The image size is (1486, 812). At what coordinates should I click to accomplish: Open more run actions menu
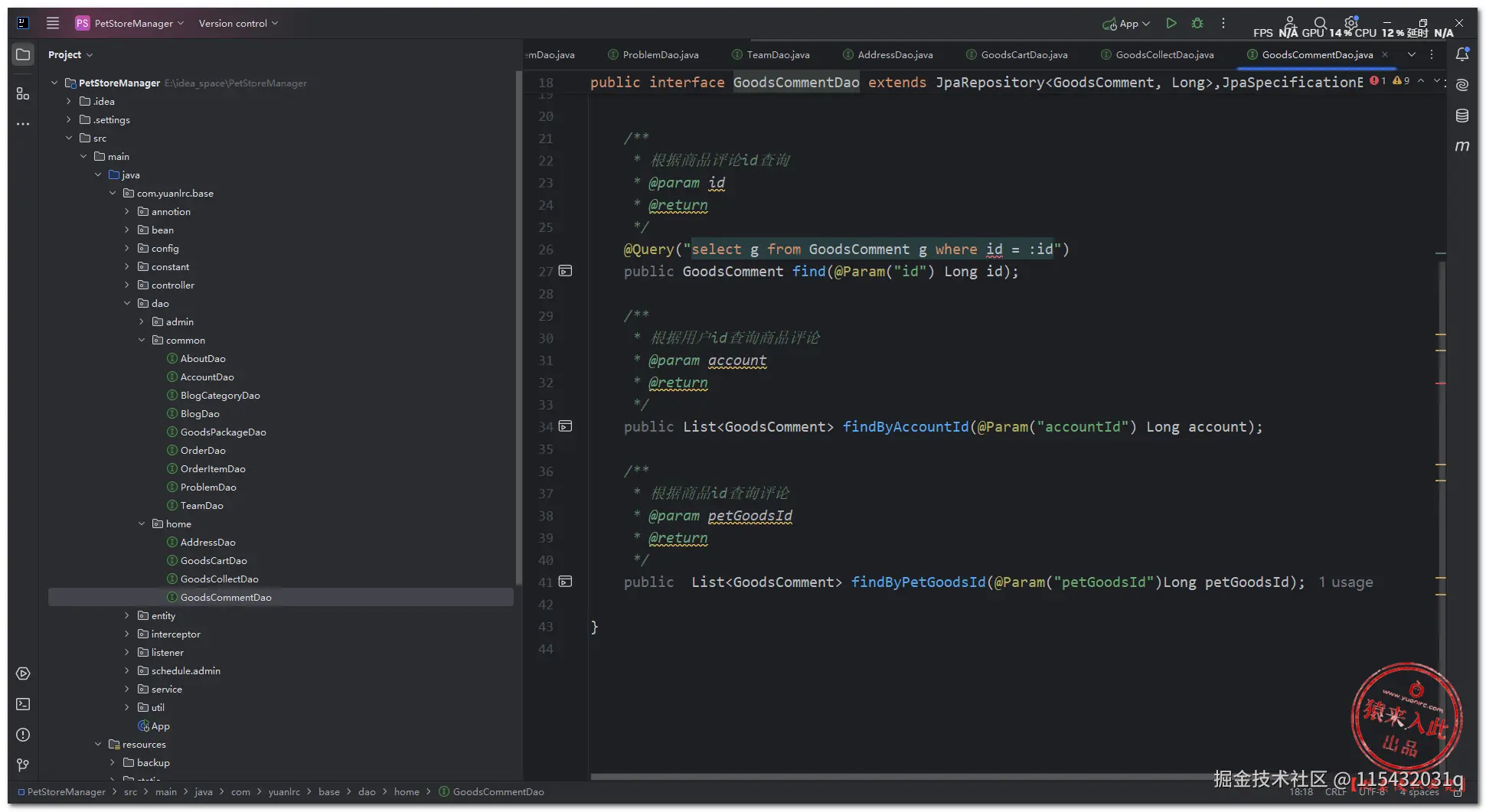click(1223, 23)
